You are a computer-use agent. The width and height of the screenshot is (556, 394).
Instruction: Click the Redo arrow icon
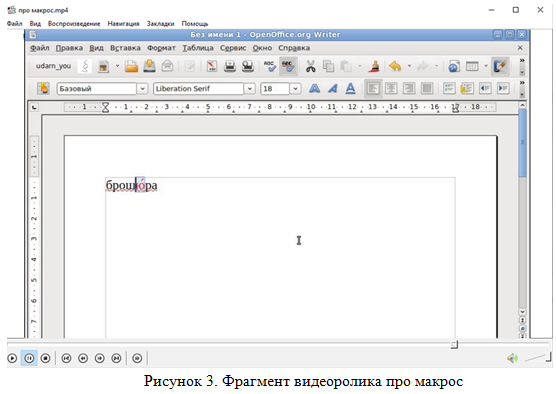click(x=423, y=66)
